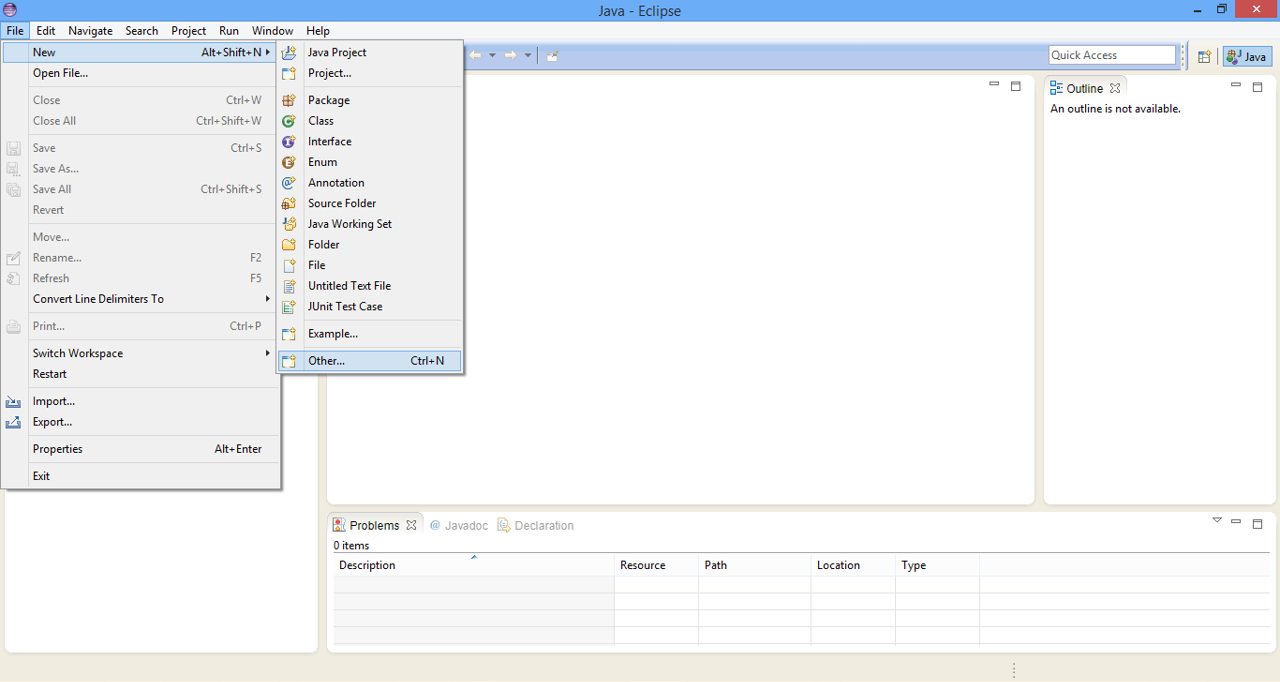Screen dimensions: 1280x682
Task: Switch to the Java perspective
Action: click(x=1245, y=55)
